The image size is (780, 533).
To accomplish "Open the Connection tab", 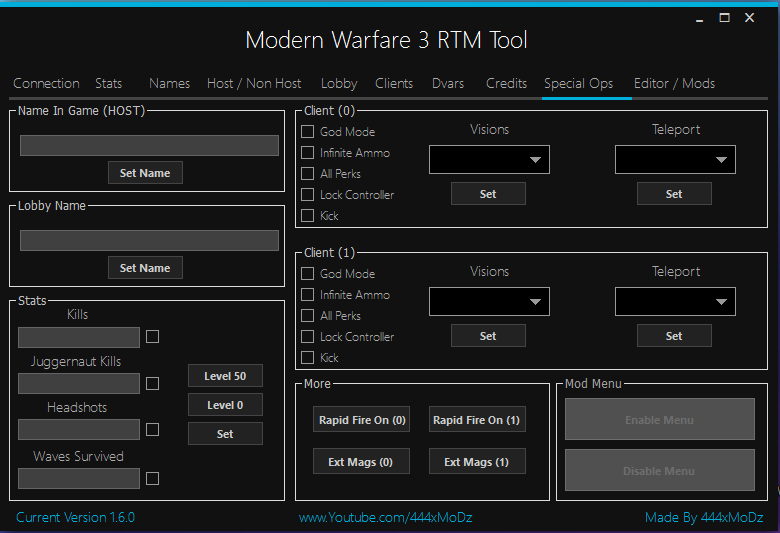I will tap(46, 83).
